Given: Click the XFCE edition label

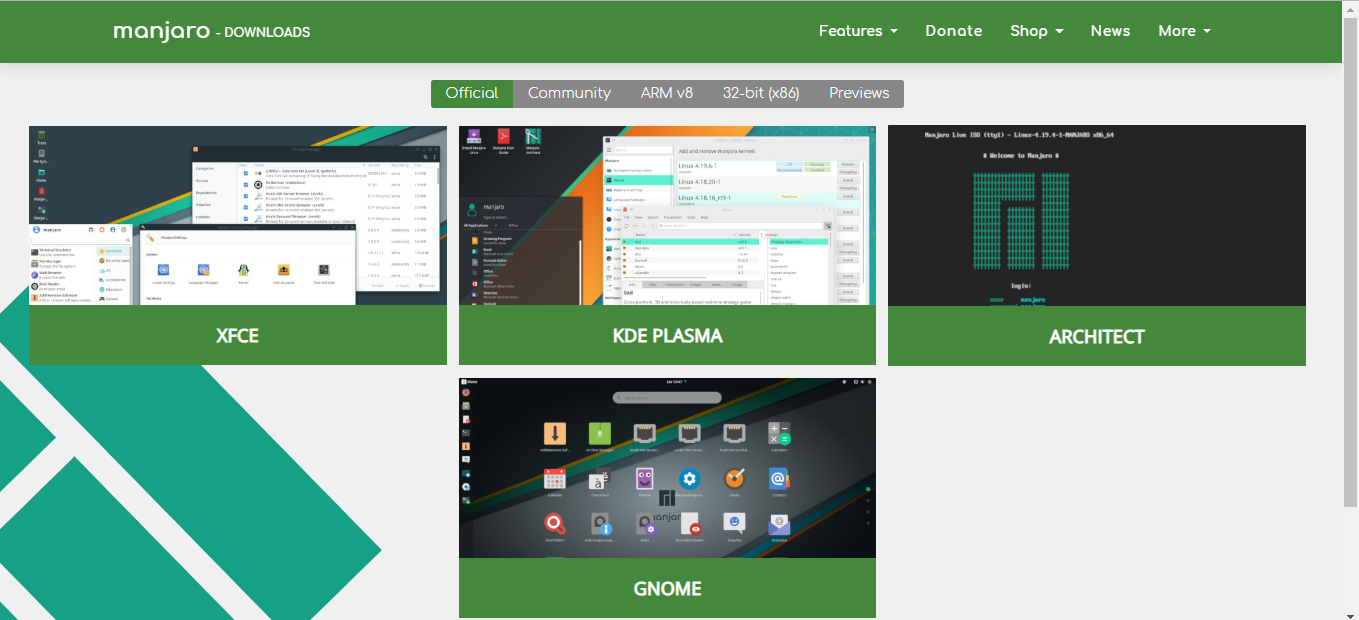Looking at the screenshot, I should [238, 336].
